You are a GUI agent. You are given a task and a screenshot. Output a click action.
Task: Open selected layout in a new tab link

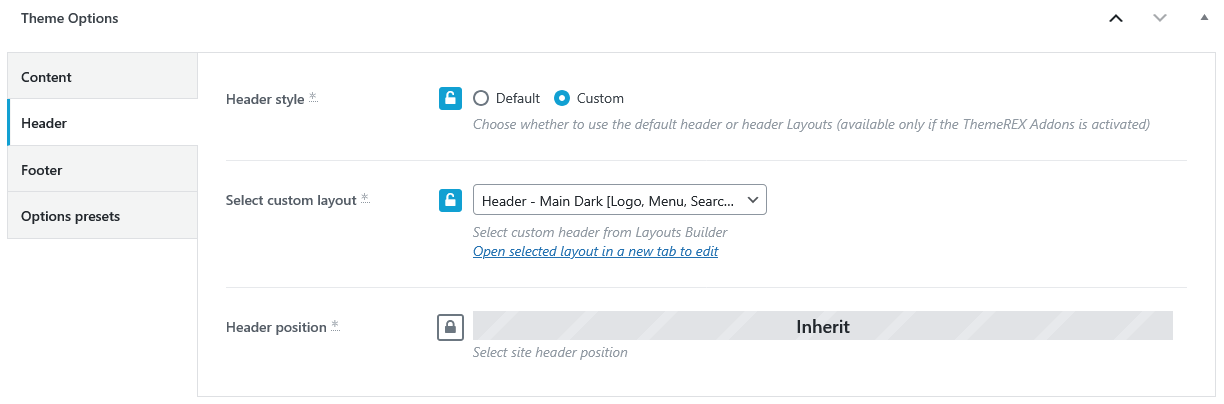[595, 251]
